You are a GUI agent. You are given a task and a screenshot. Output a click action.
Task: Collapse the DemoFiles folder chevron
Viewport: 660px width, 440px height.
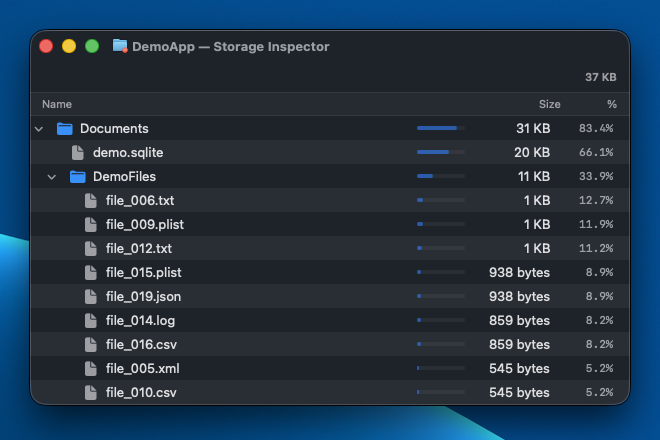coord(52,177)
